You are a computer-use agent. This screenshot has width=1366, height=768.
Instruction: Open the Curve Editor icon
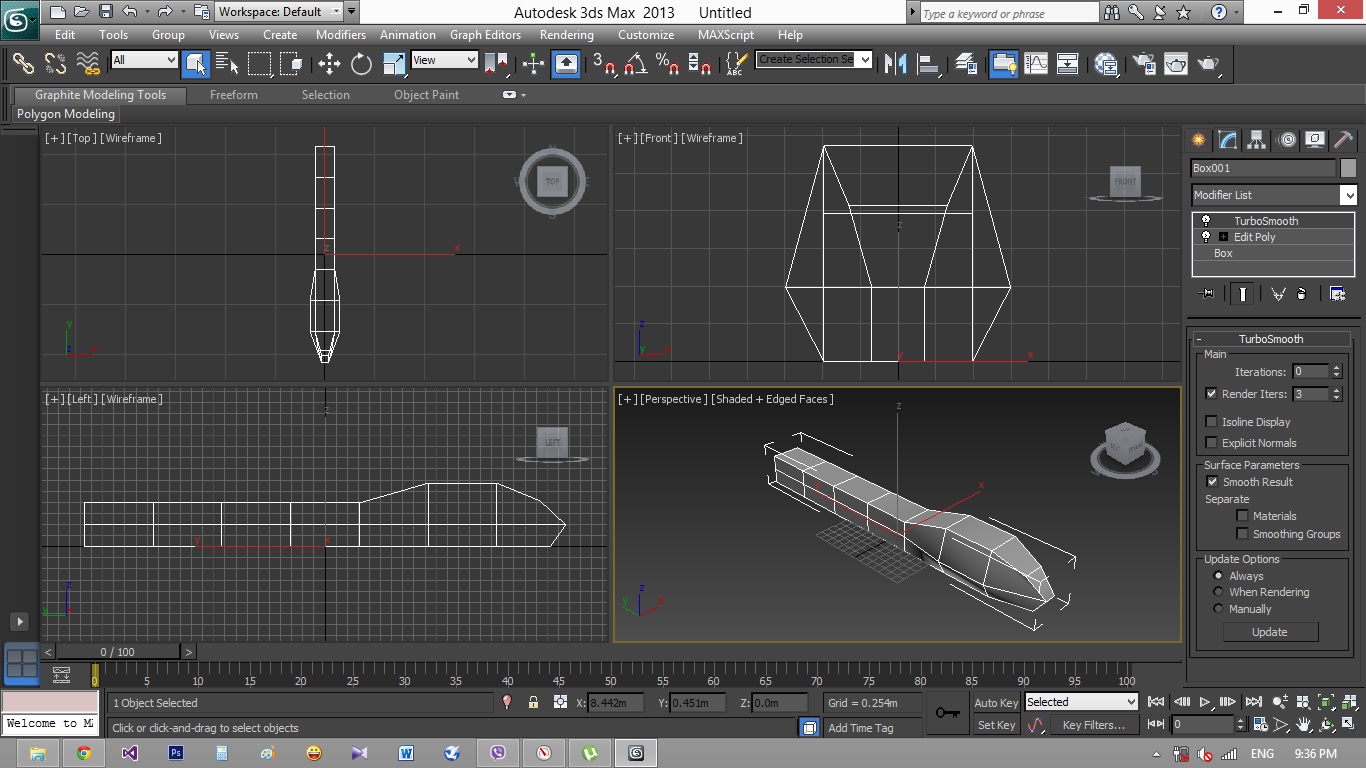1036,64
